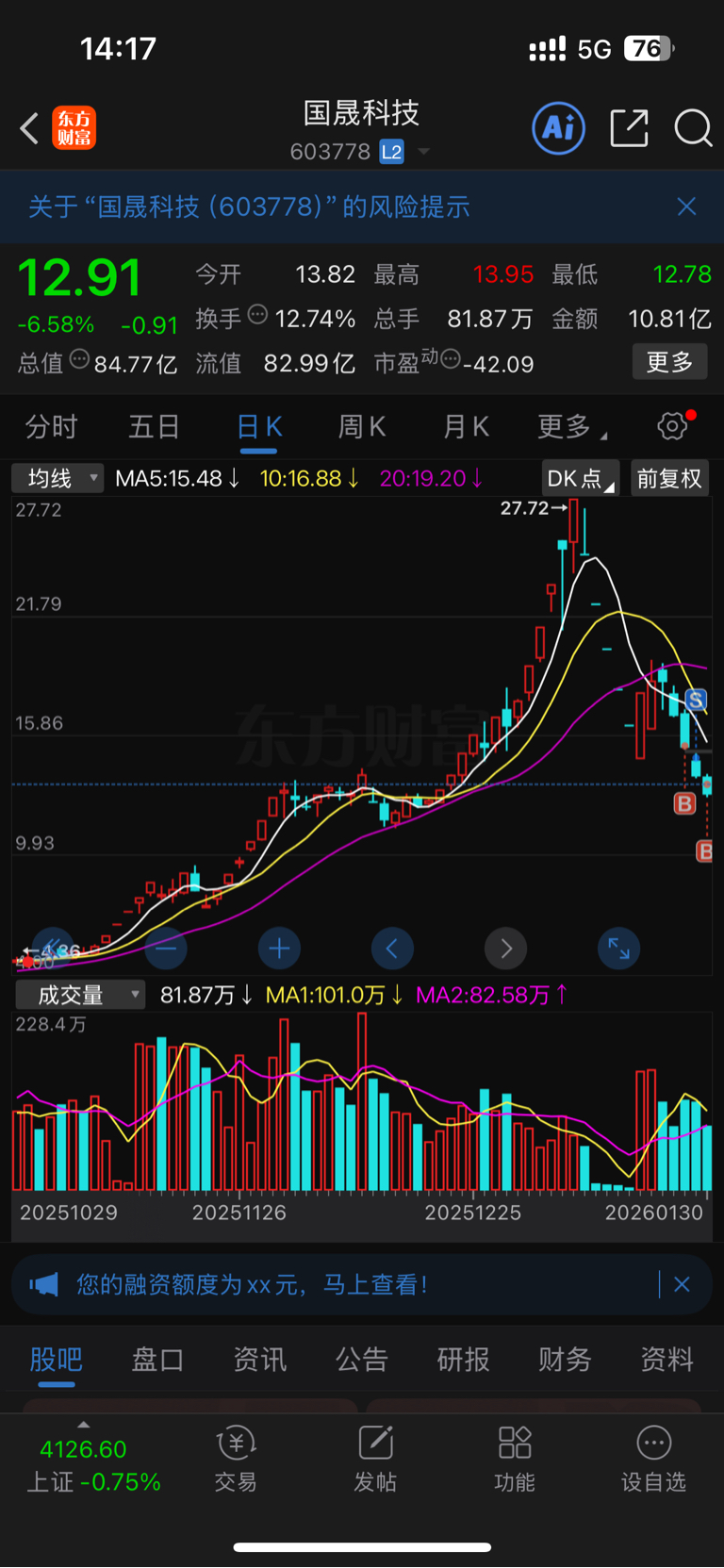Click the 更多 quote details button
Screen dimensions: 724x1568
tap(669, 361)
